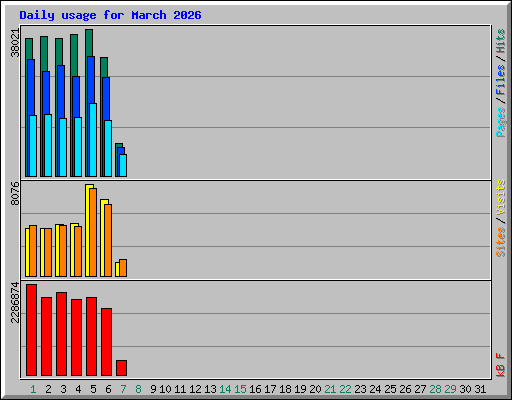The image size is (512, 400).
Task: Click the red KB F legend label
Action: tap(501, 365)
